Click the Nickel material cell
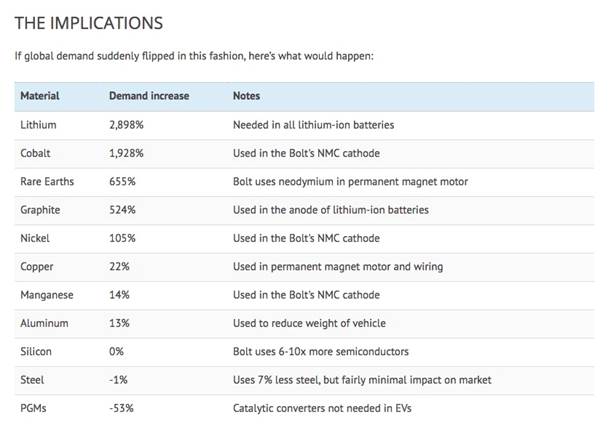 (x=35, y=239)
